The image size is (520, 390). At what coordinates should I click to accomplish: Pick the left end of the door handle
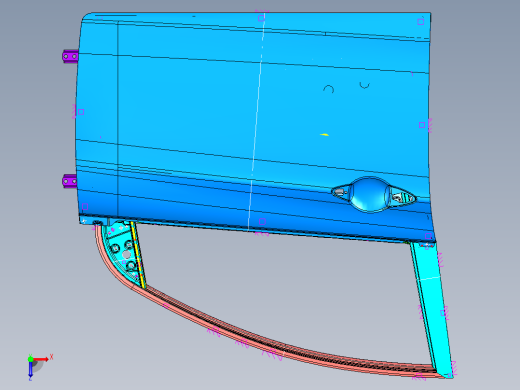pos(340,192)
